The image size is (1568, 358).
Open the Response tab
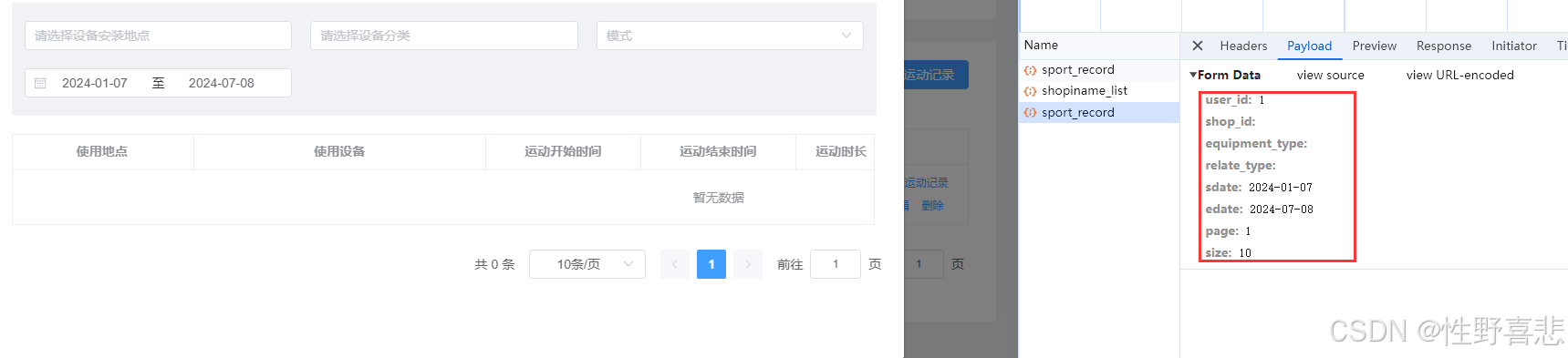pos(1443,46)
